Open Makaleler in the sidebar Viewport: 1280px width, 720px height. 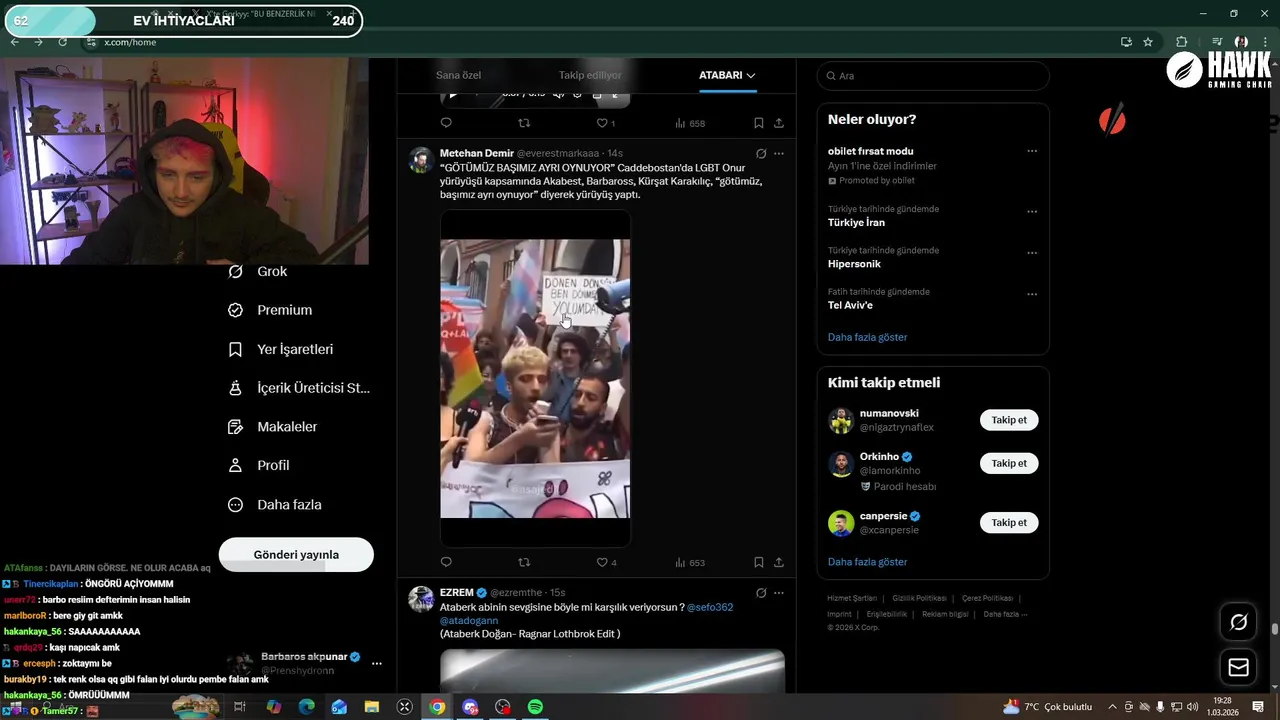tap(272, 427)
